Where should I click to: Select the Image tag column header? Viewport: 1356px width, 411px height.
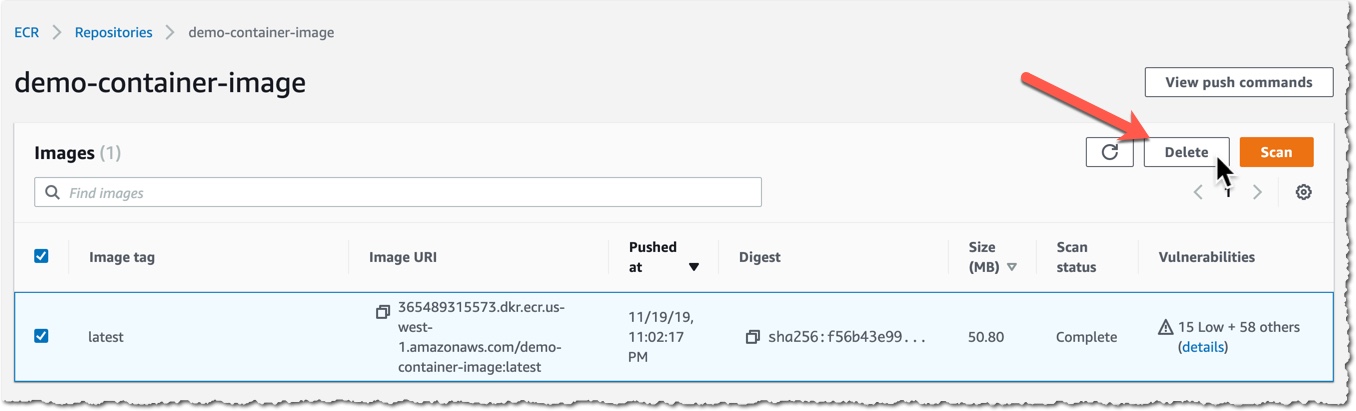122,257
